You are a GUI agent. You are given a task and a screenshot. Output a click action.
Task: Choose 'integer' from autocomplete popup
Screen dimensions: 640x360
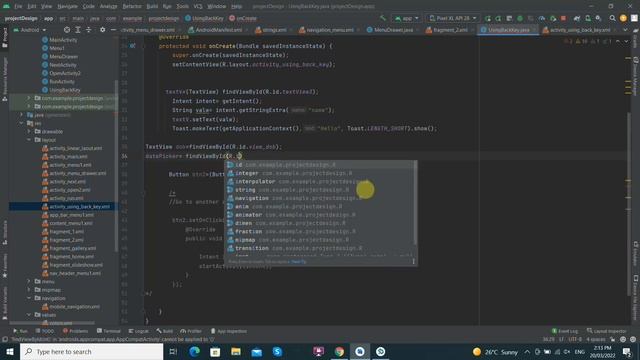coord(320,173)
